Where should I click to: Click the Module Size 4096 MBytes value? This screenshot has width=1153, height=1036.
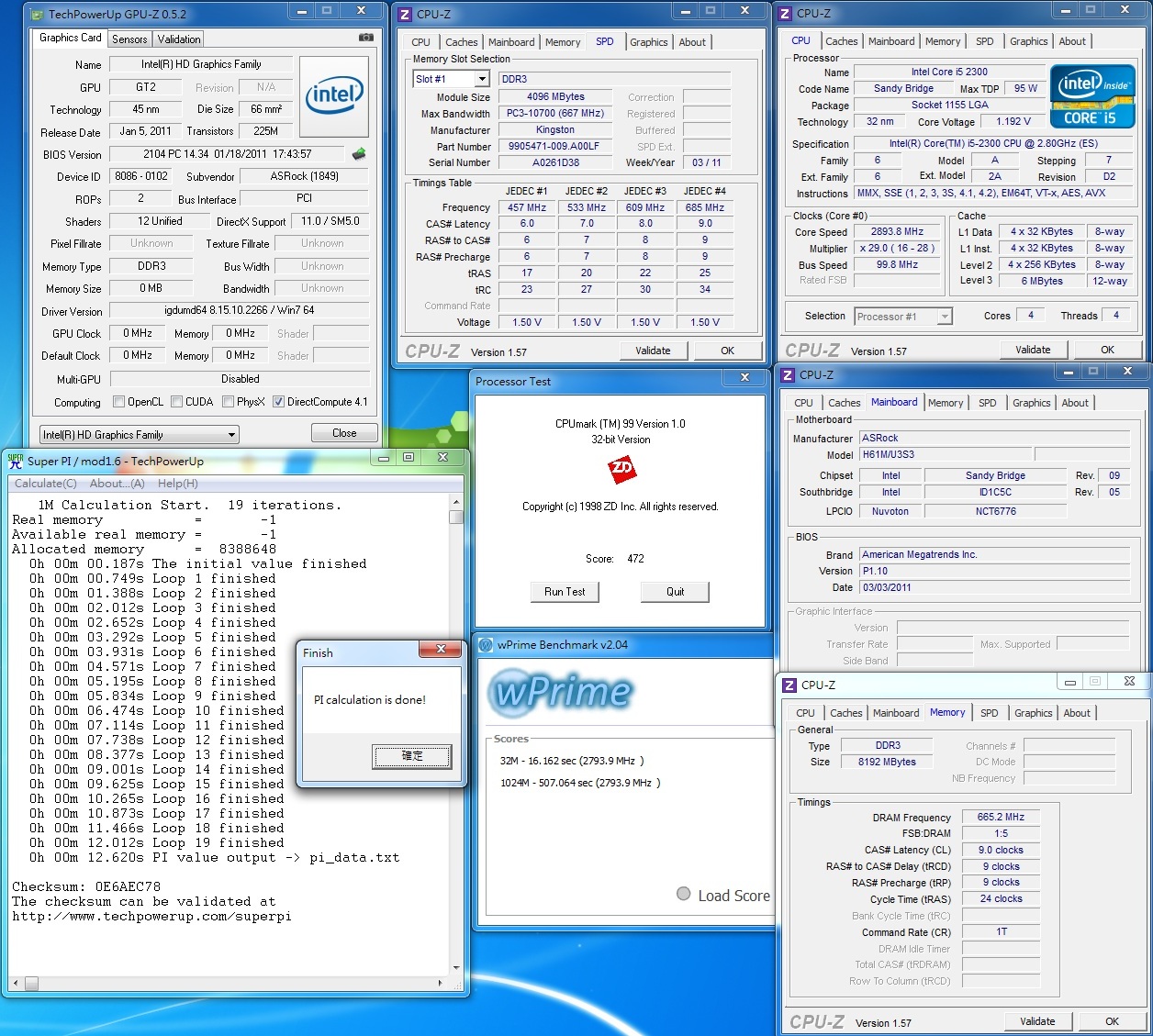555,97
